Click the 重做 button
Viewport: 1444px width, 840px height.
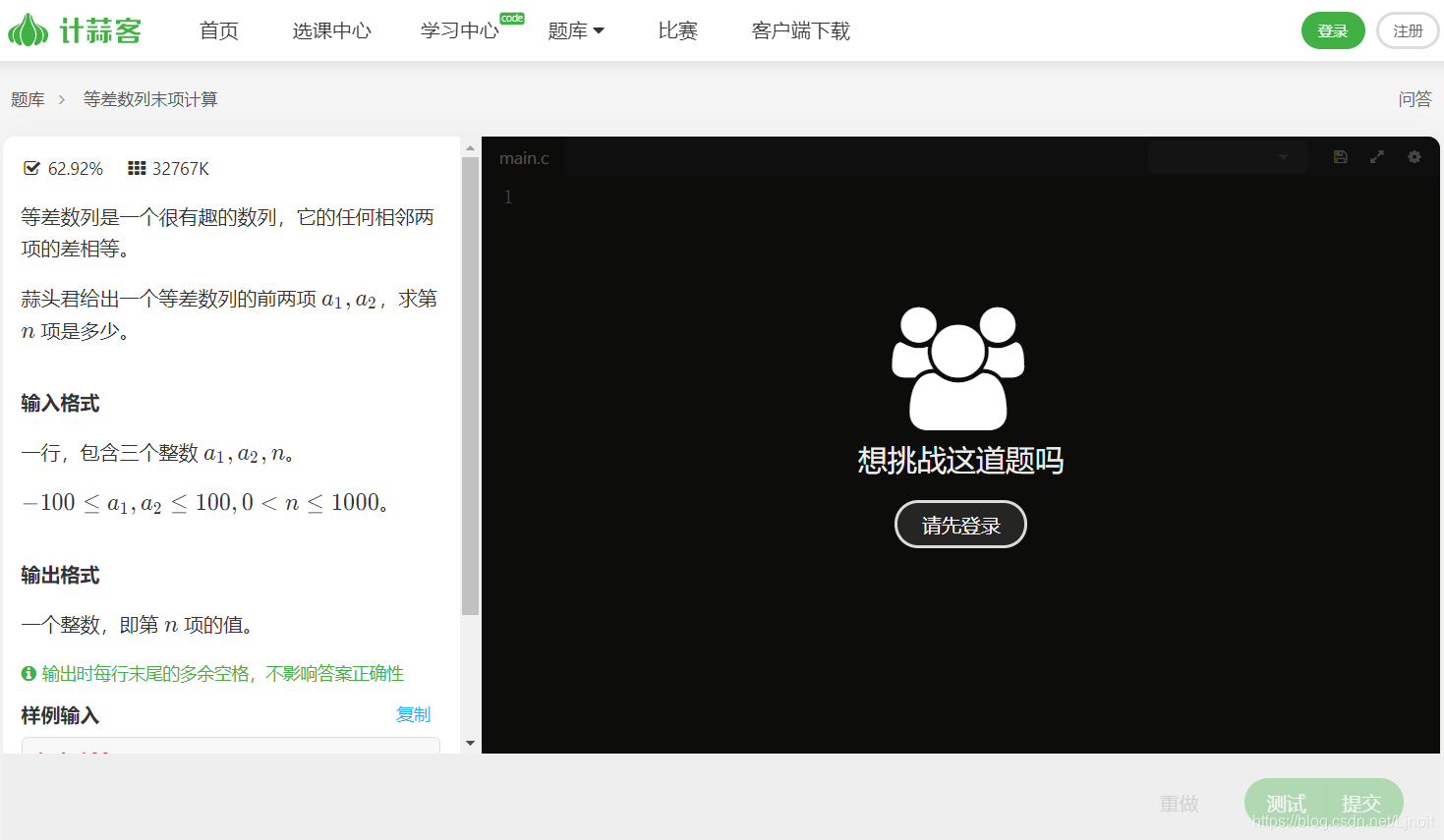(x=1179, y=804)
